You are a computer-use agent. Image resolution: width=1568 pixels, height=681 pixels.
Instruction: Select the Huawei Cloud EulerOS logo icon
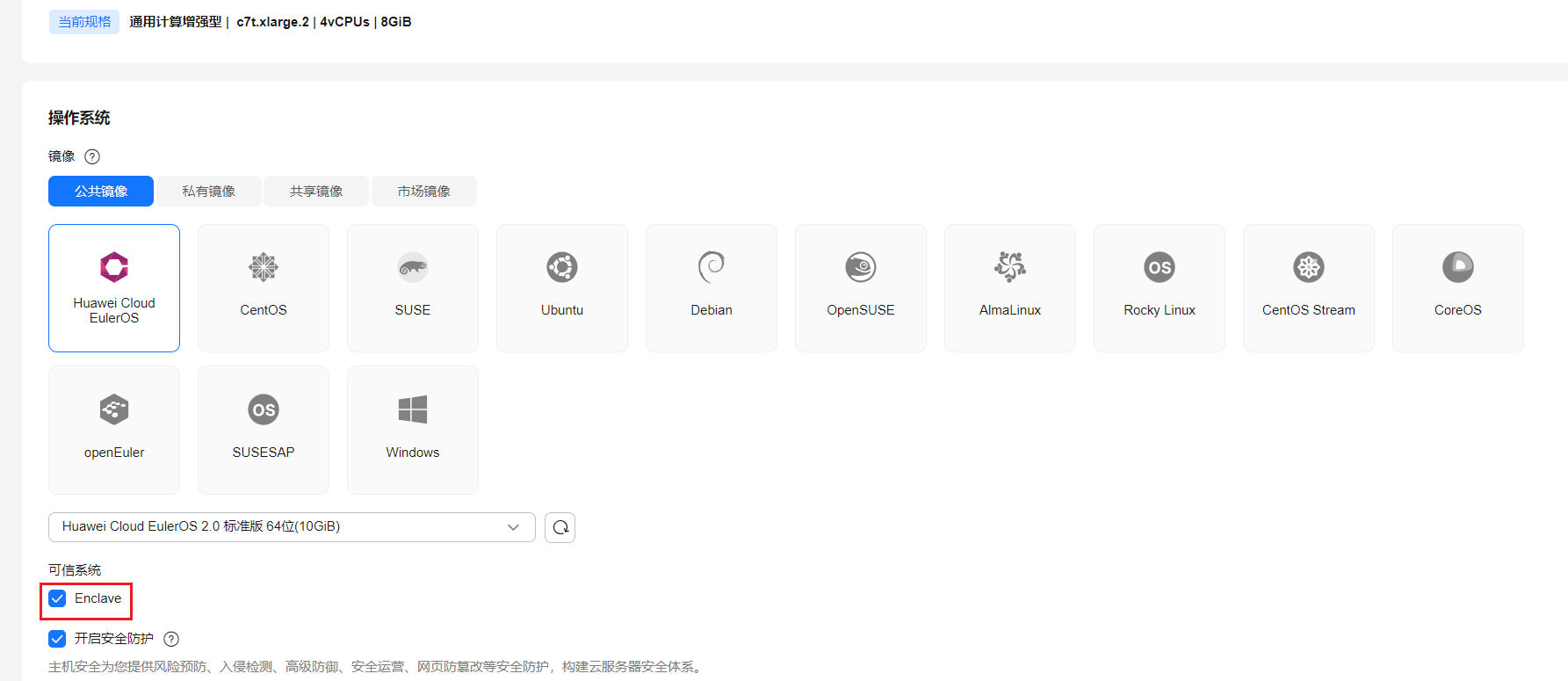114,267
